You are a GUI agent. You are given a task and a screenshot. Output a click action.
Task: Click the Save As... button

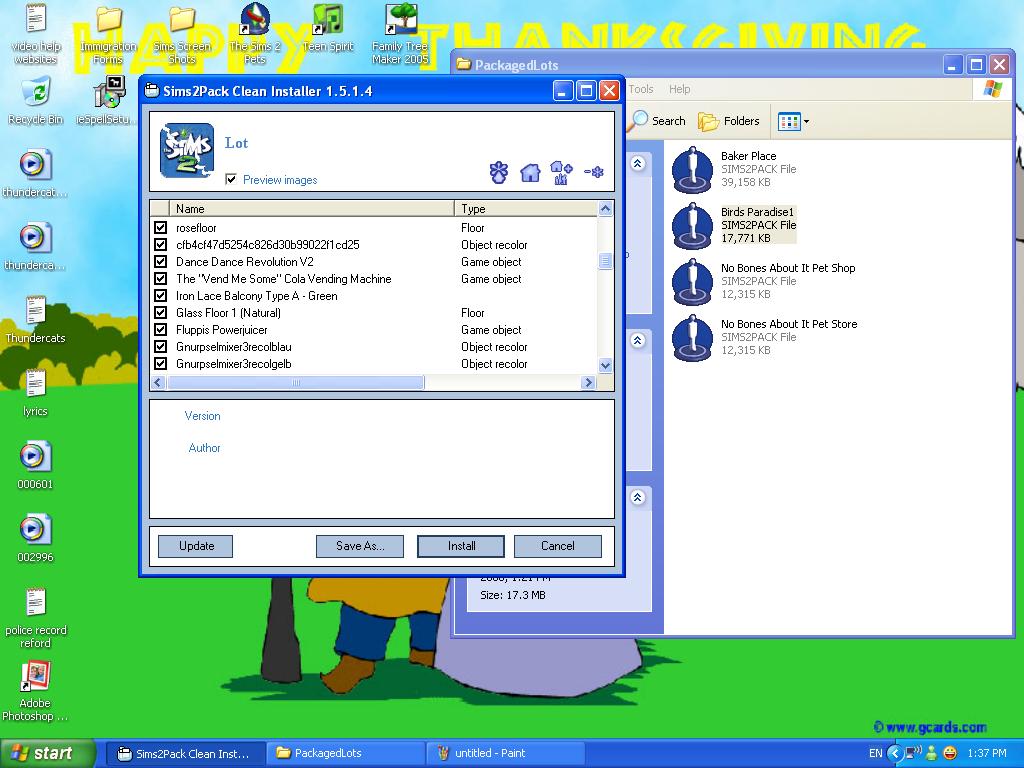[x=360, y=546]
